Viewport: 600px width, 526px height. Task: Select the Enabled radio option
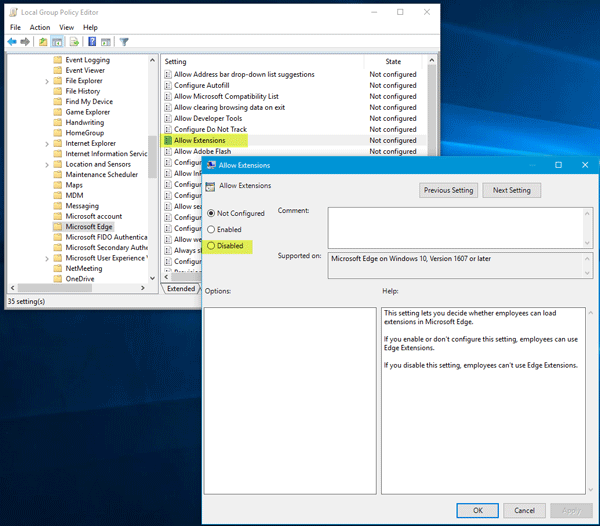click(211, 229)
